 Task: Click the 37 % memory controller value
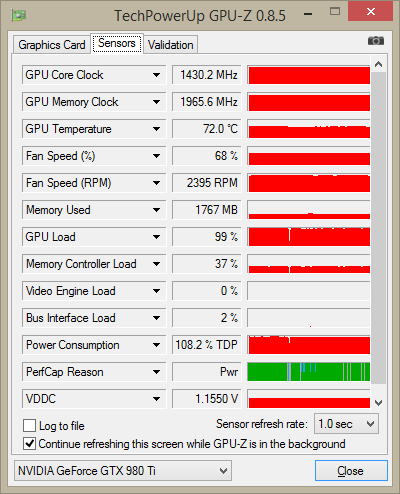coord(207,264)
